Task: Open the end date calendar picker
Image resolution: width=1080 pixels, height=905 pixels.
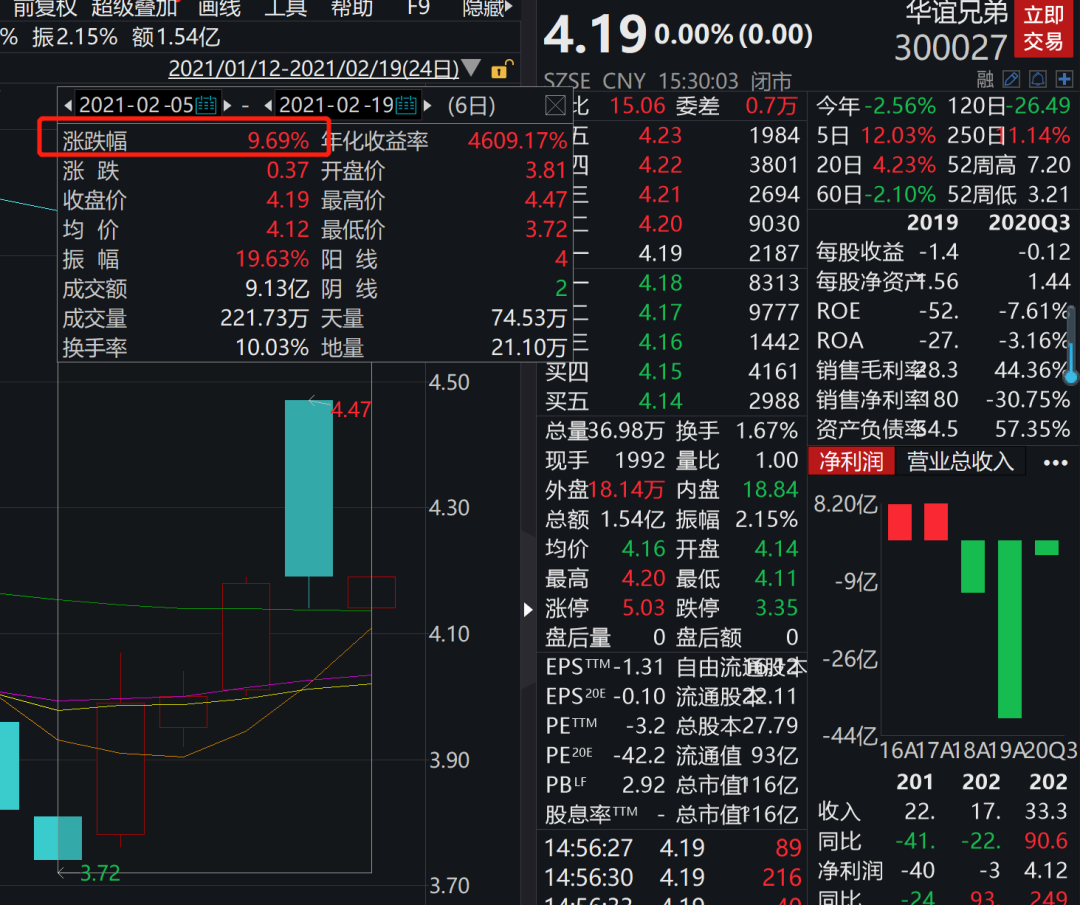Action: [405, 104]
